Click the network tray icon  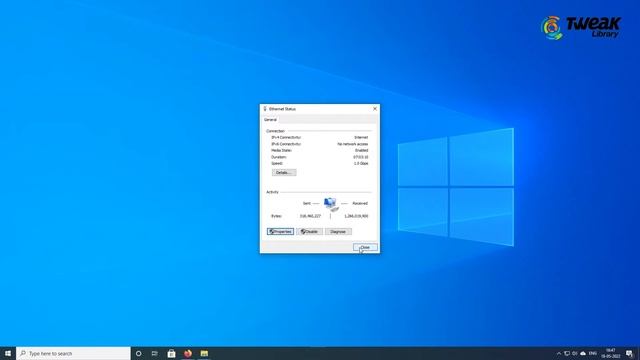coord(567,353)
